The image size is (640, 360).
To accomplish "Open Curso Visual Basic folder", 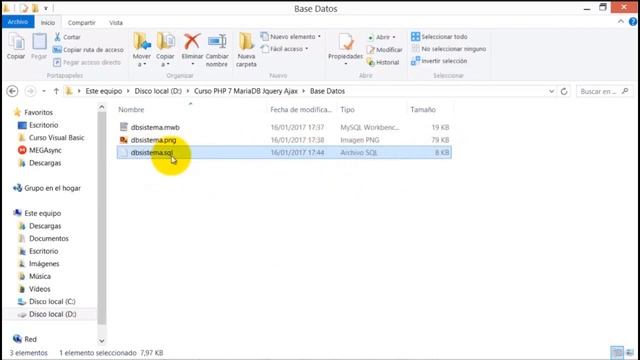I will [56, 138].
